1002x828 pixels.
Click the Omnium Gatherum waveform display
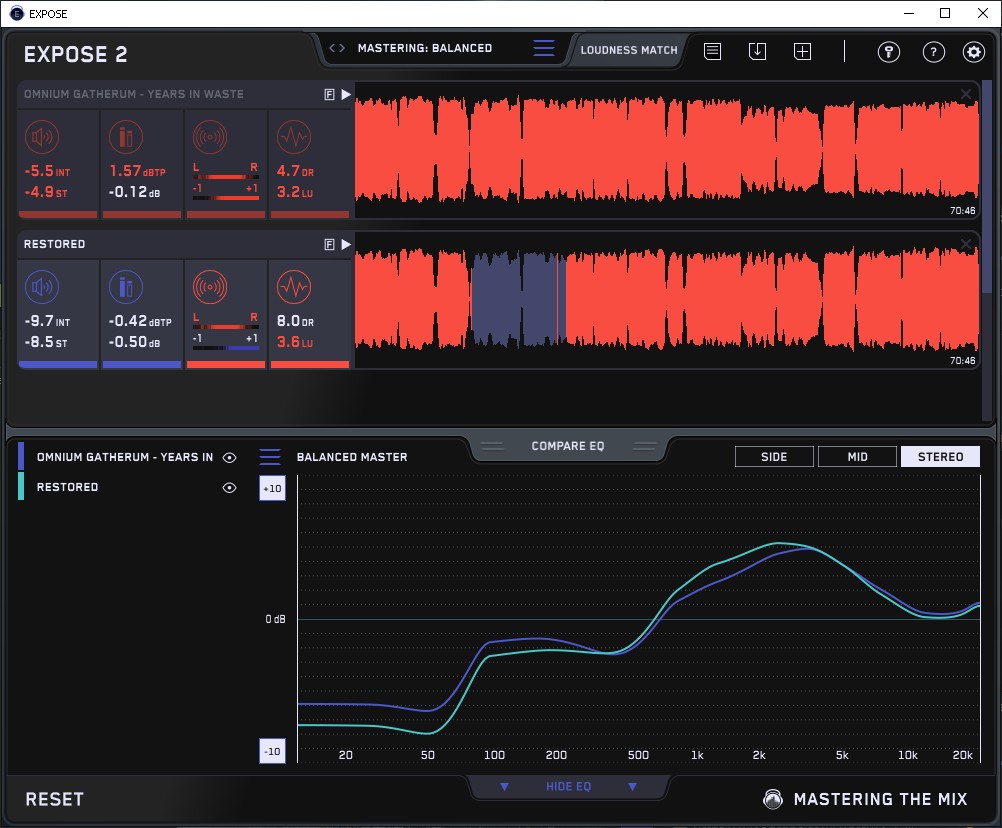coord(667,150)
